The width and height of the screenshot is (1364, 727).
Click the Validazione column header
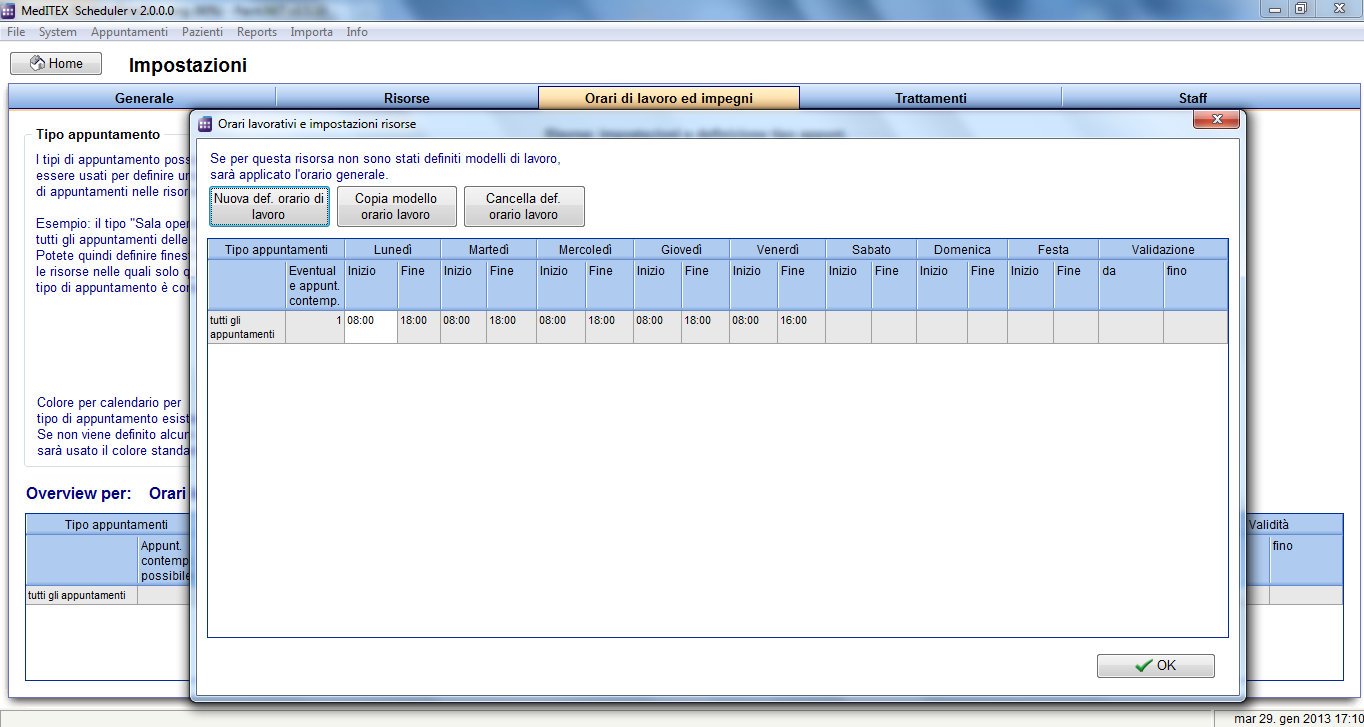1163,249
